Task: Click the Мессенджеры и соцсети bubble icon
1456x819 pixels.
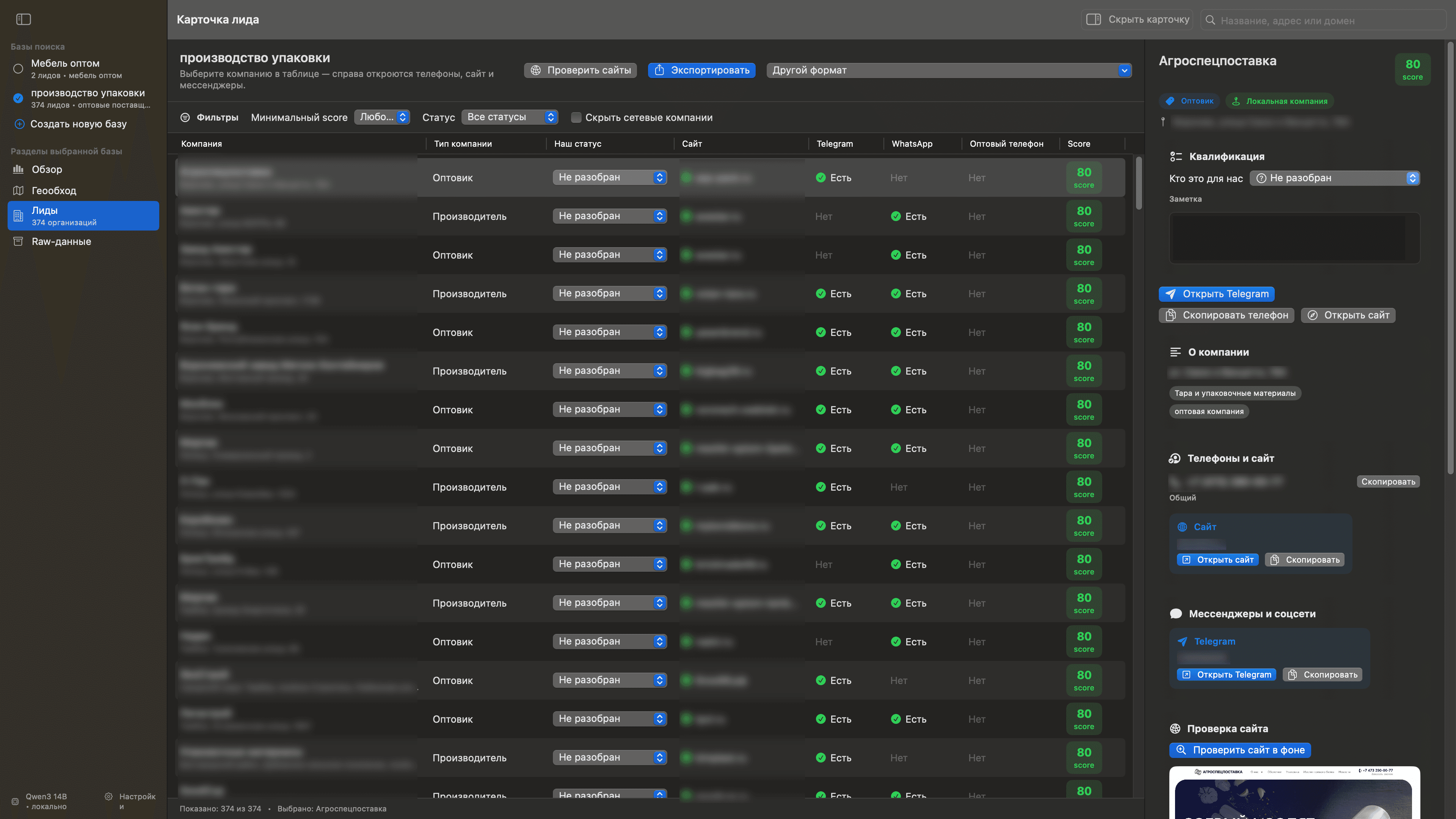Action: pos(1176,614)
